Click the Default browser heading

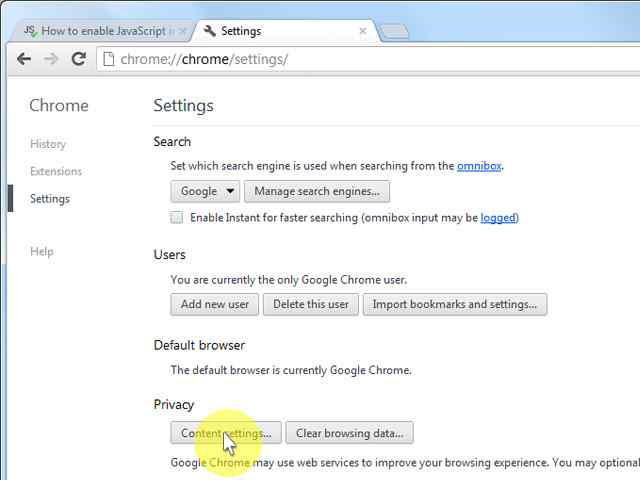pyautogui.click(x=199, y=345)
